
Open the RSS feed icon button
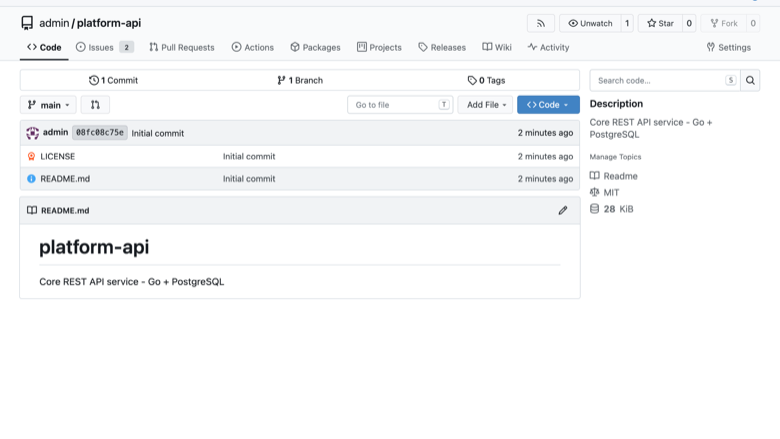pos(541,23)
